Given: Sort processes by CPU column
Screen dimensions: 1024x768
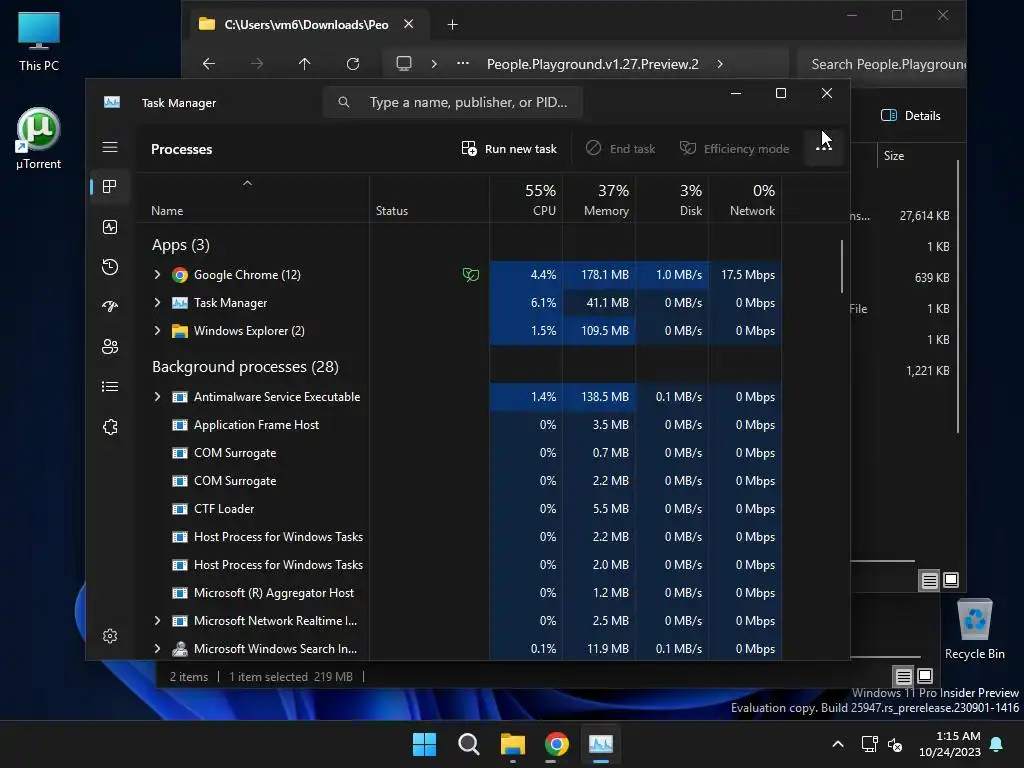Looking at the screenshot, I should (526, 200).
